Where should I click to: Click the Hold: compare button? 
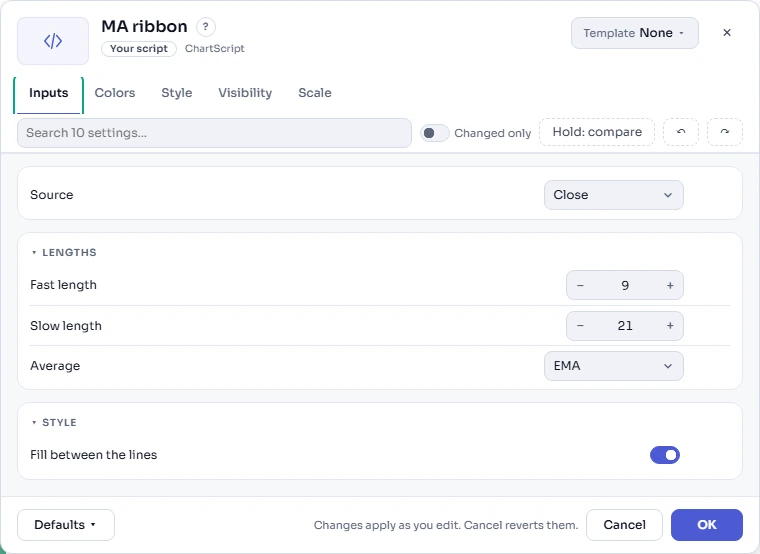point(597,132)
